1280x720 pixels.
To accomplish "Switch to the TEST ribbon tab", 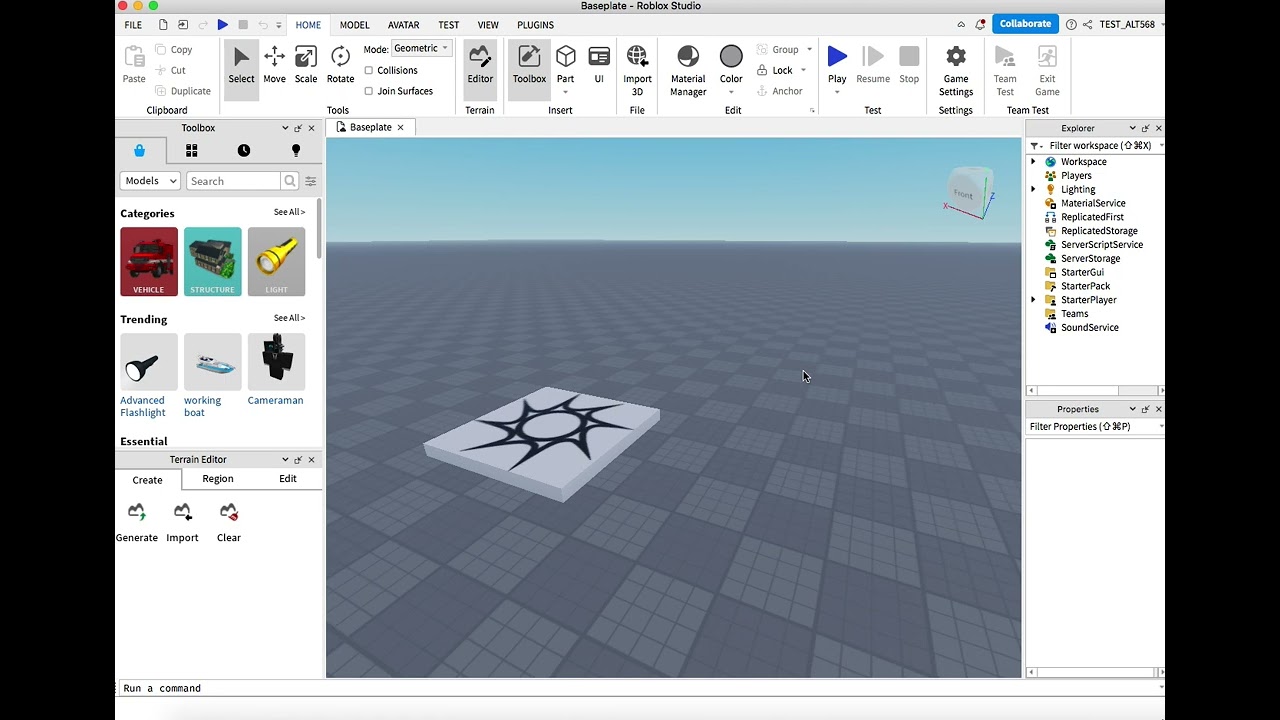I will (x=449, y=24).
